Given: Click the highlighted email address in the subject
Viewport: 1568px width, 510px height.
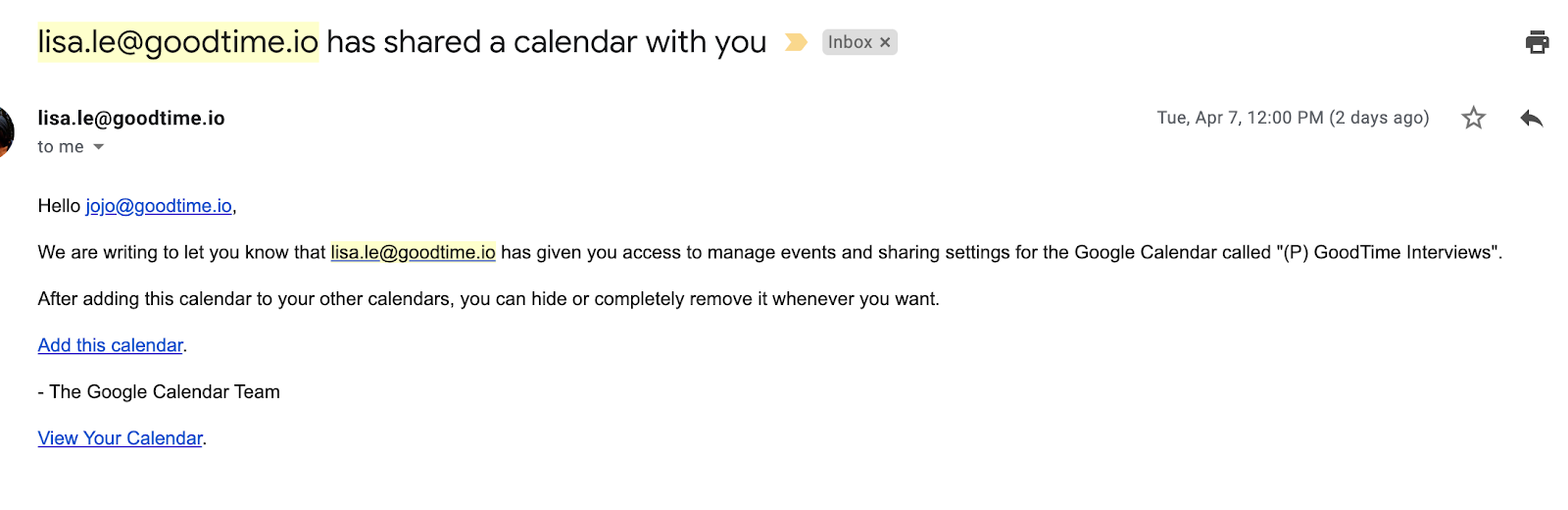Looking at the screenshot, I should pos(177,42).
